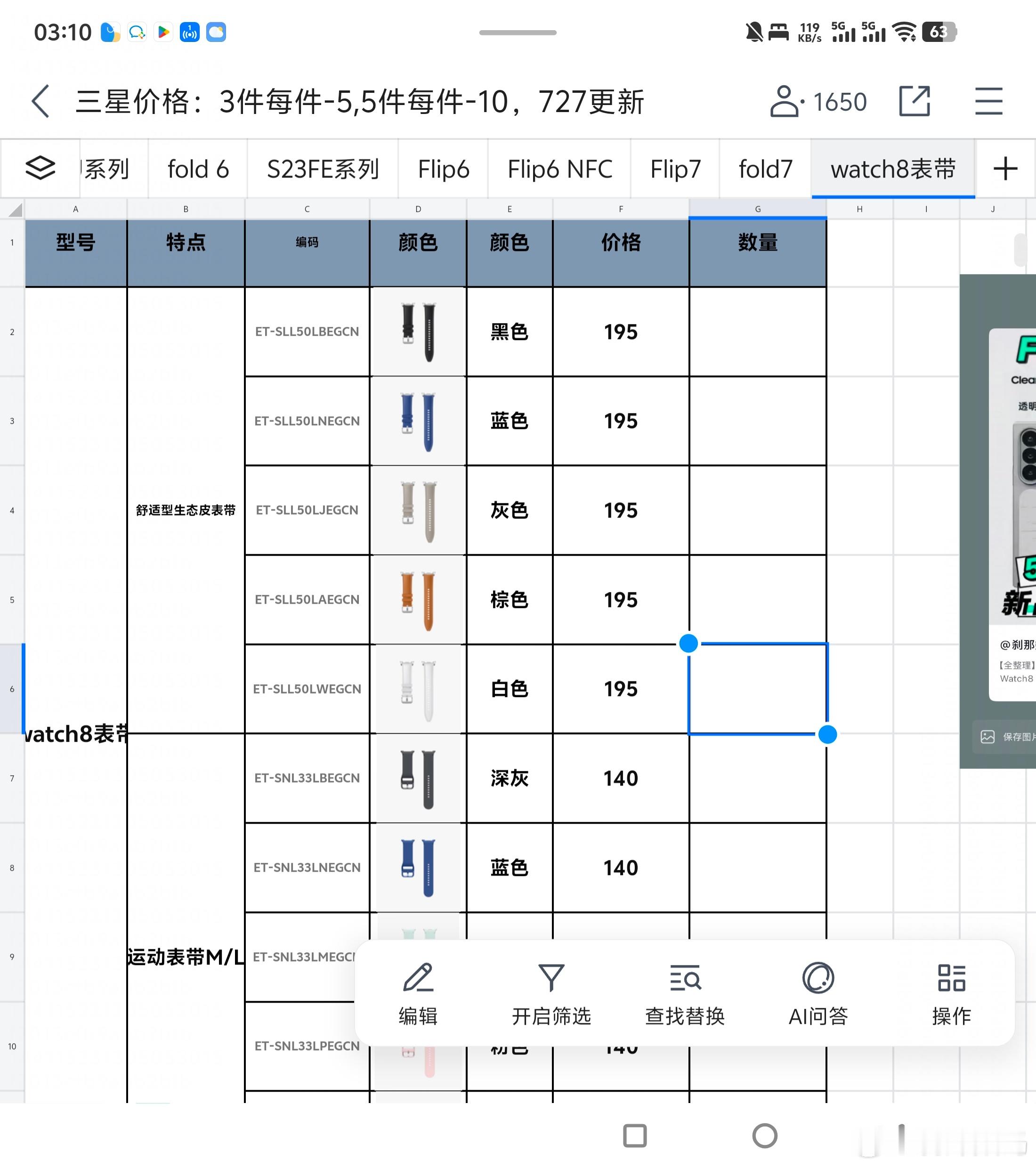Select cell ET-SLL50LWEGCN
The image size is (1036, 1168).
coord(307,689)
